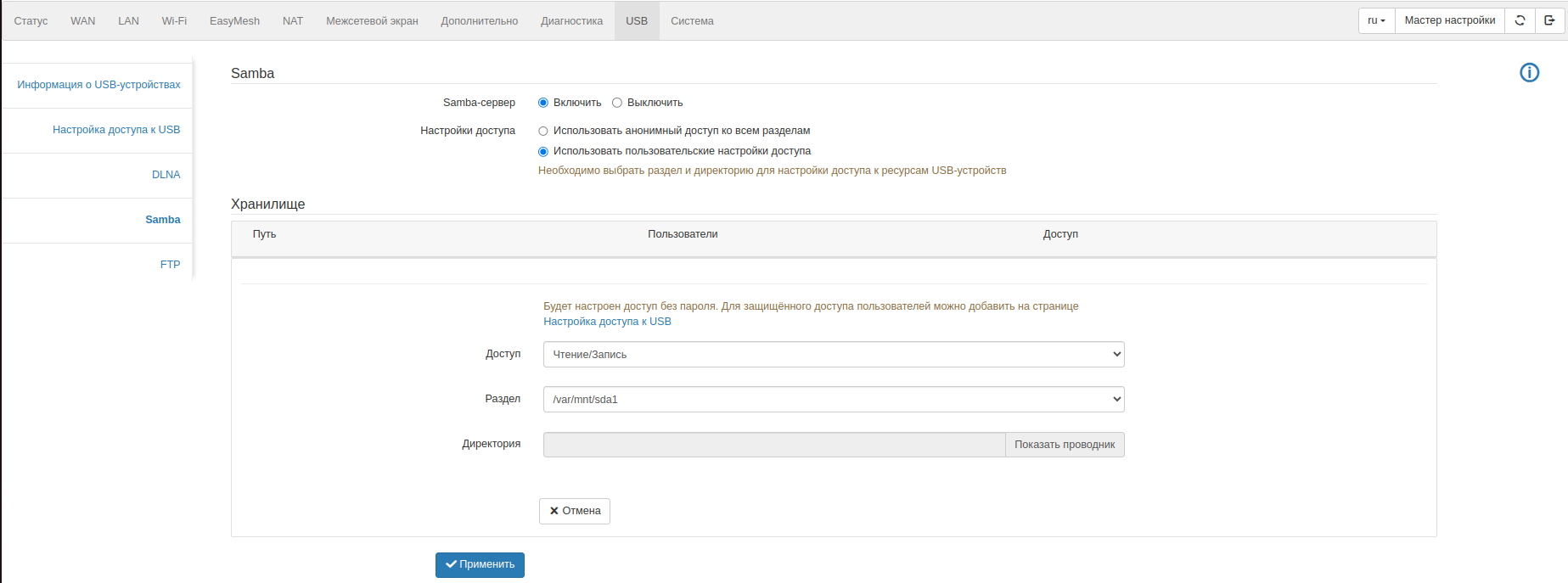Enable the Samba server radio option
The image size is (1568, 583).
click(x=543, y=103)
